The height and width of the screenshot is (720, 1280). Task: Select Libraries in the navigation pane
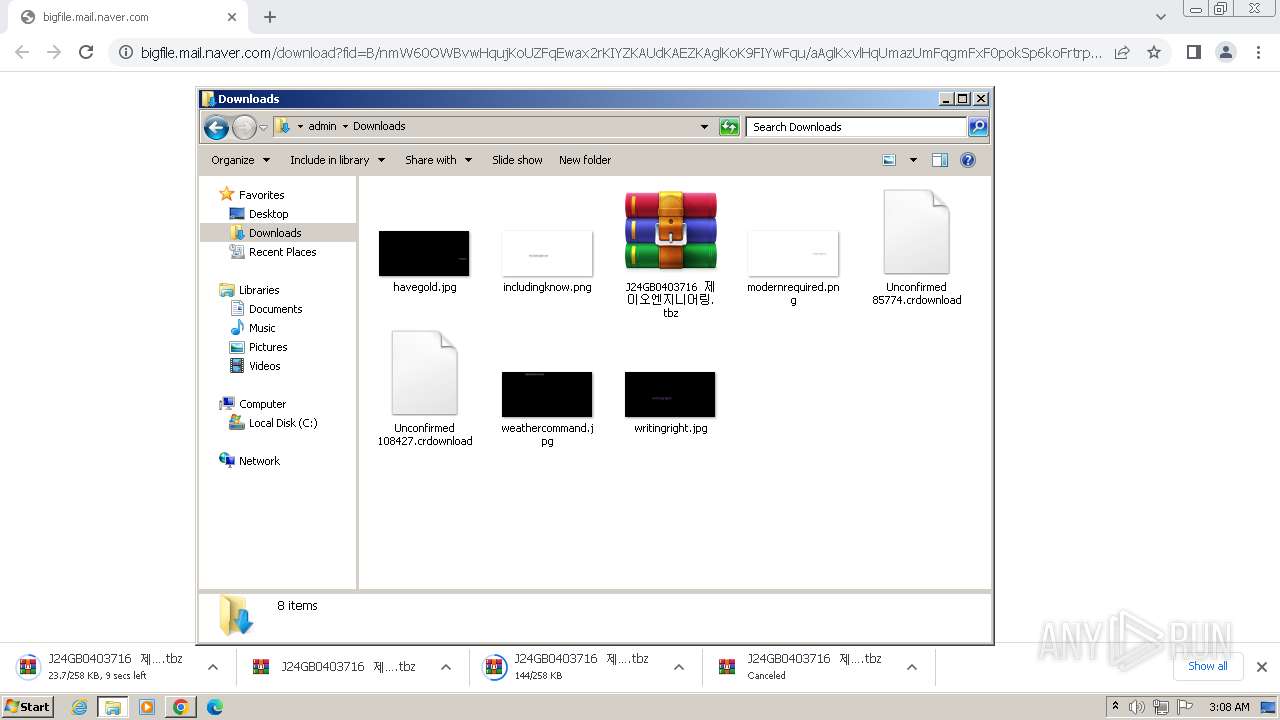click(259, 290)
